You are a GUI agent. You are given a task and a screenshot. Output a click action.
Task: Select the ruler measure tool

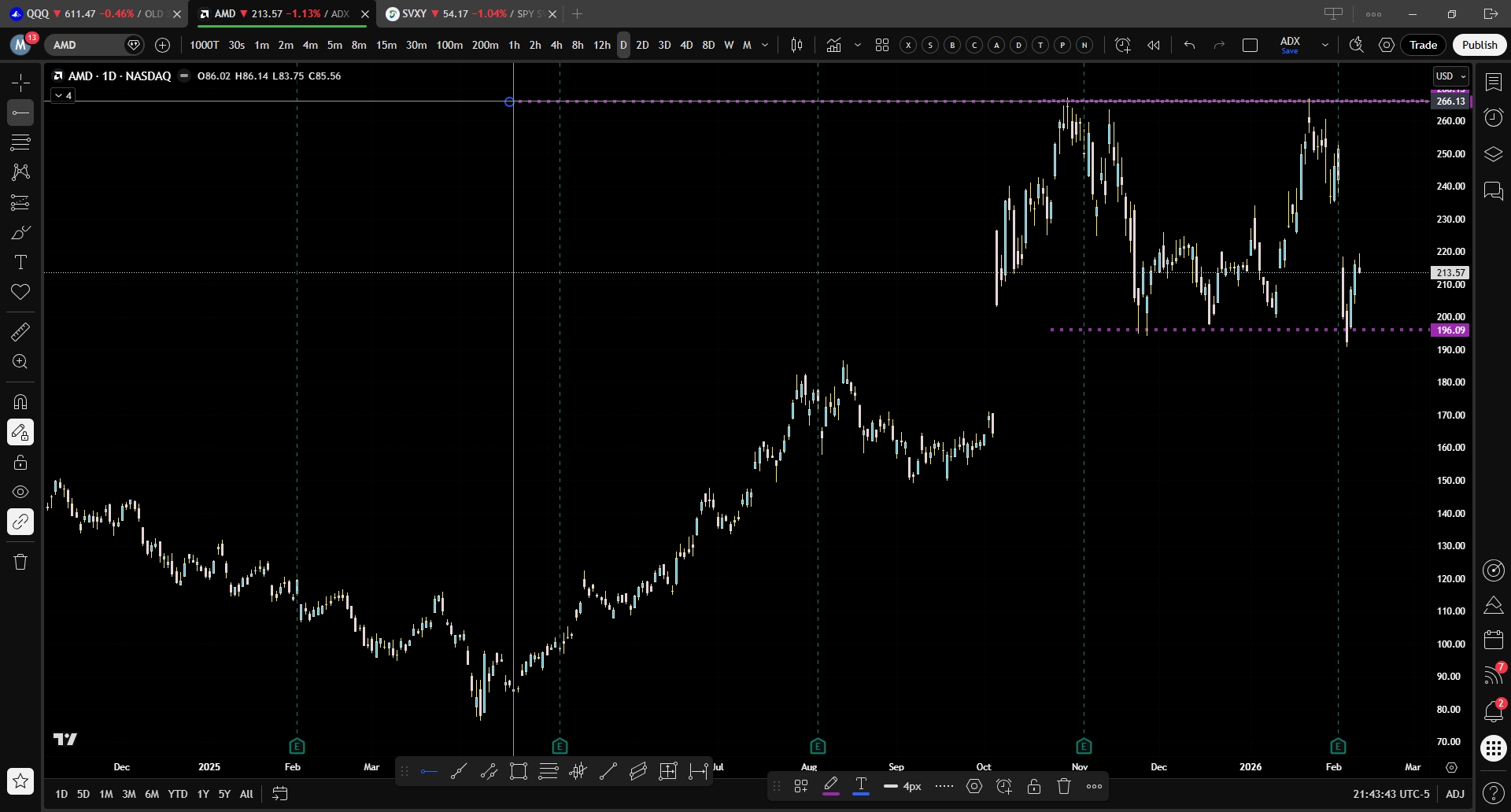[x=20, y=332]
